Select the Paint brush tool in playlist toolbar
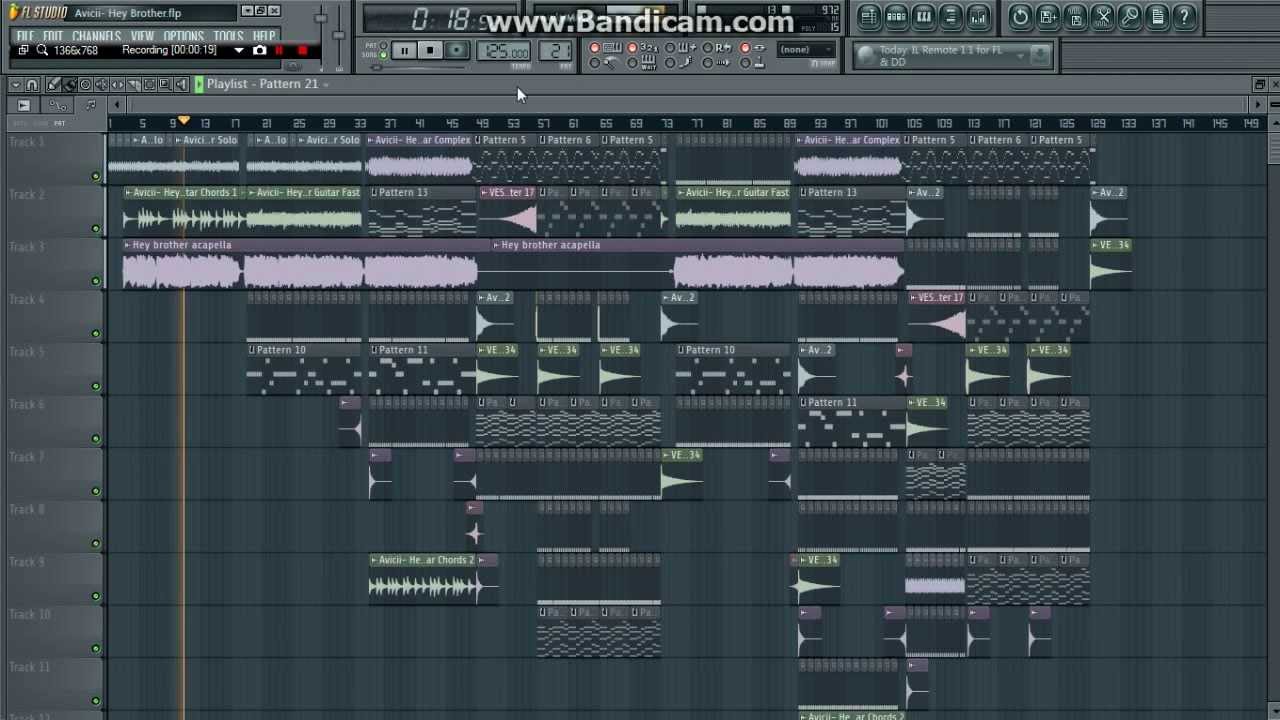Image resolution: width=1280 pixels, height=720 pixels. pos(69,85)
